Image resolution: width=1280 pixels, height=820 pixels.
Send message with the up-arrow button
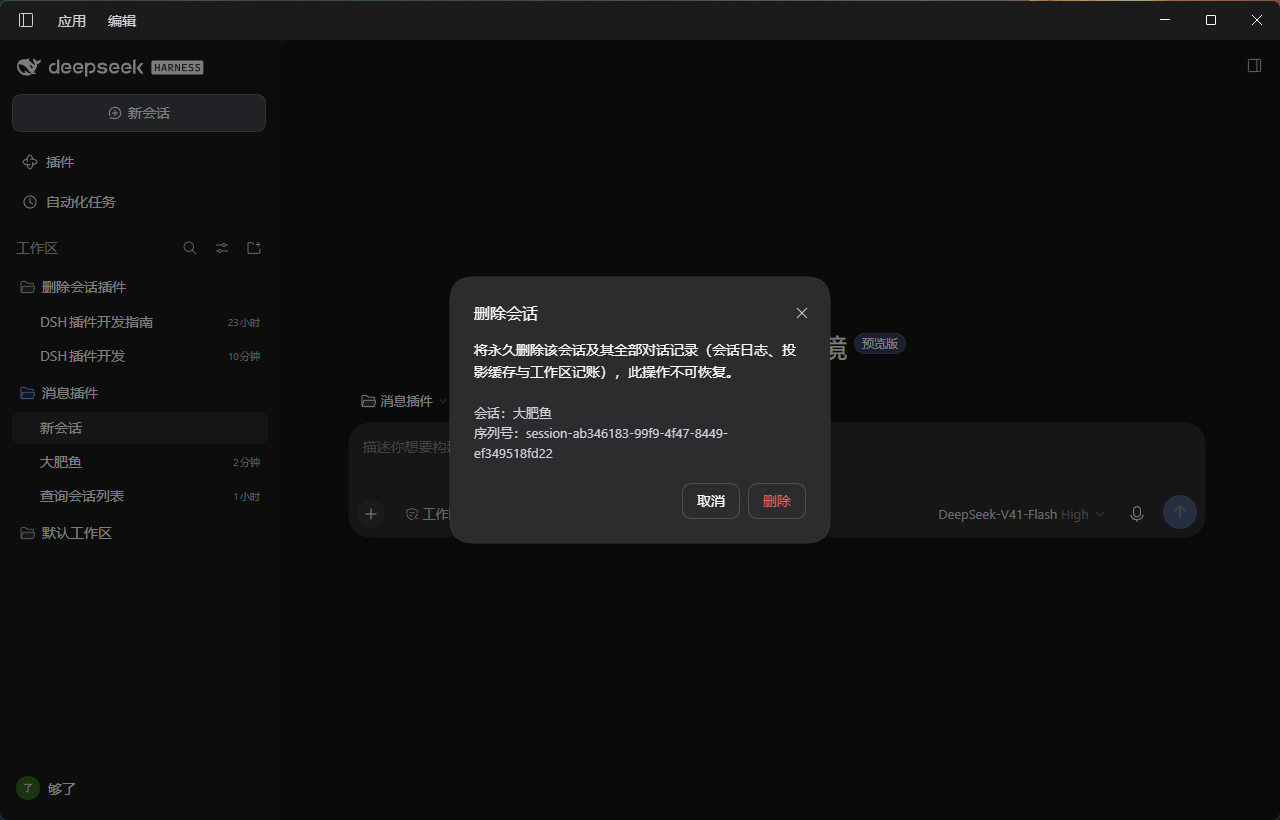click(x=1180, y=513)
